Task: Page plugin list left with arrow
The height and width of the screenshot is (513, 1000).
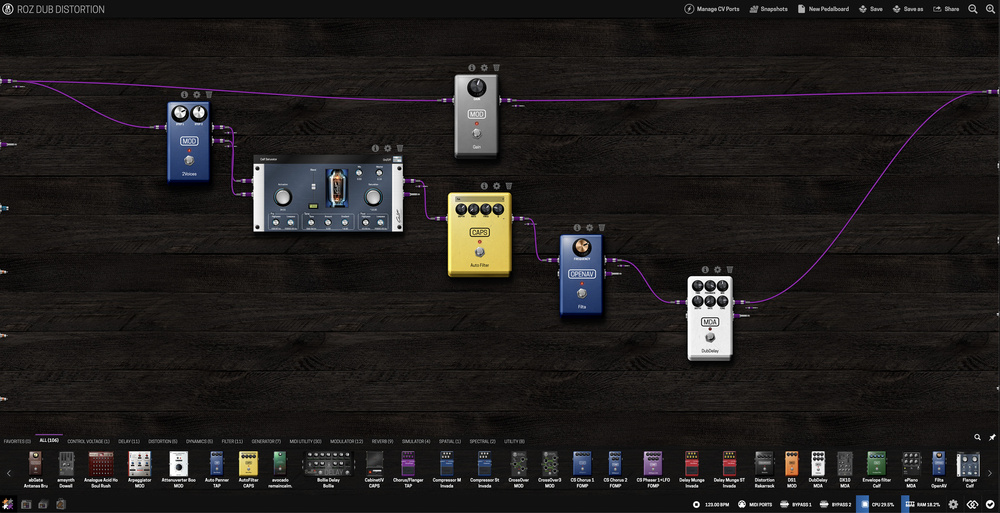Action: pyautogui.click(x=9, y=473)
